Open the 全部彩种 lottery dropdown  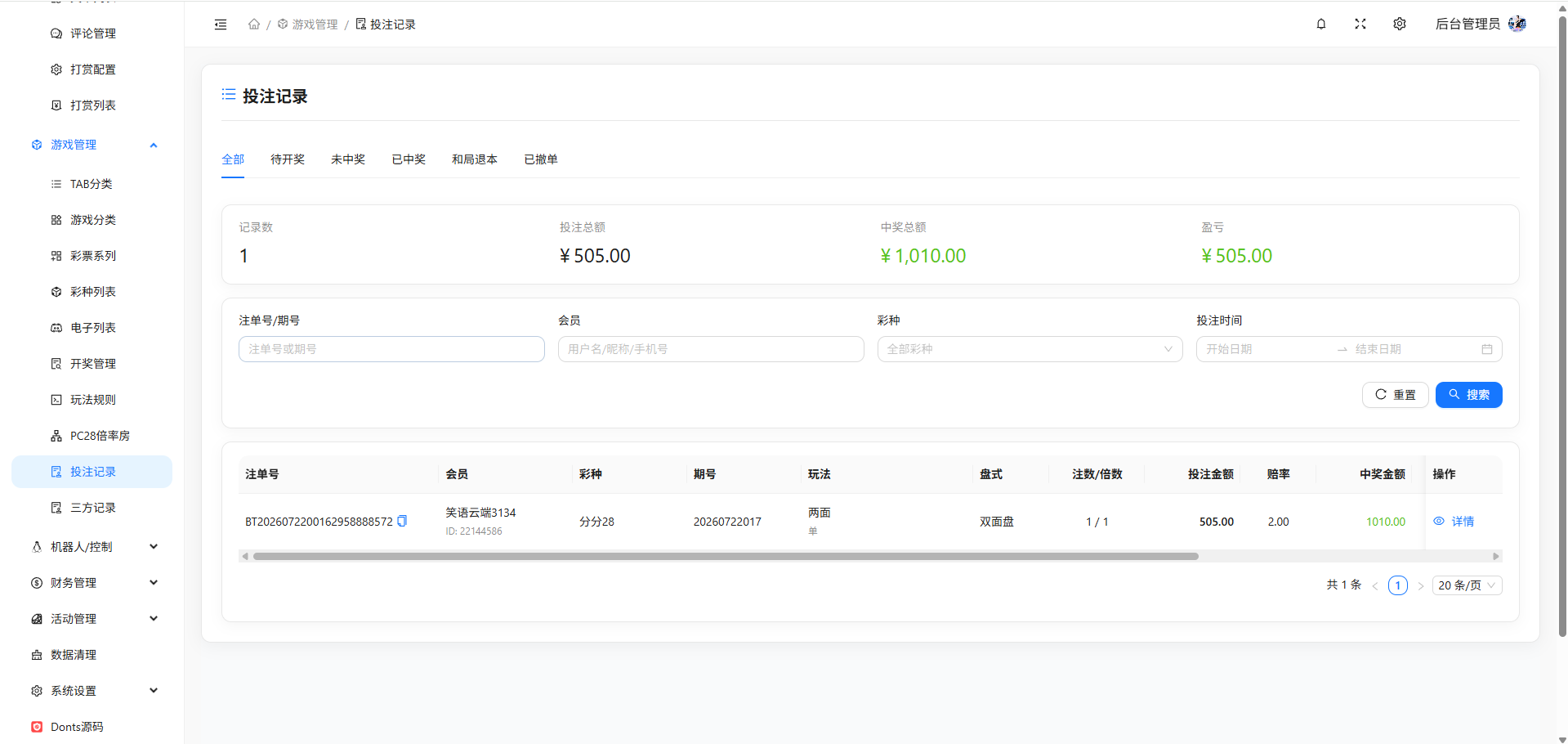tap(1030, 349)
